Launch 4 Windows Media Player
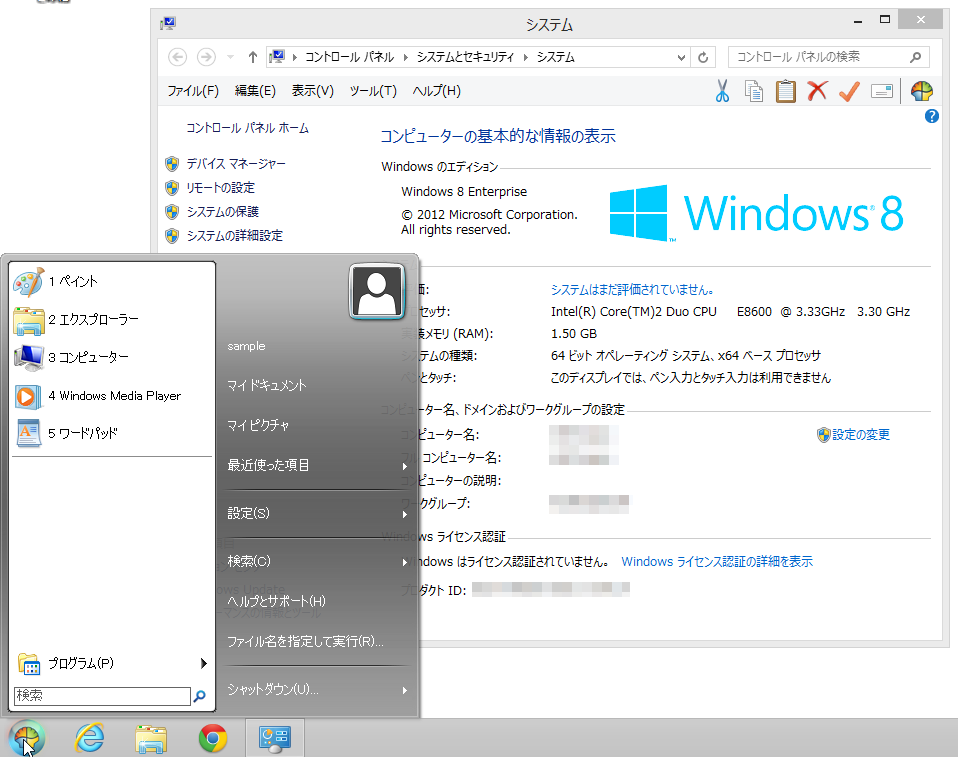This screenshot has height=757, width=958. point(112,396)
